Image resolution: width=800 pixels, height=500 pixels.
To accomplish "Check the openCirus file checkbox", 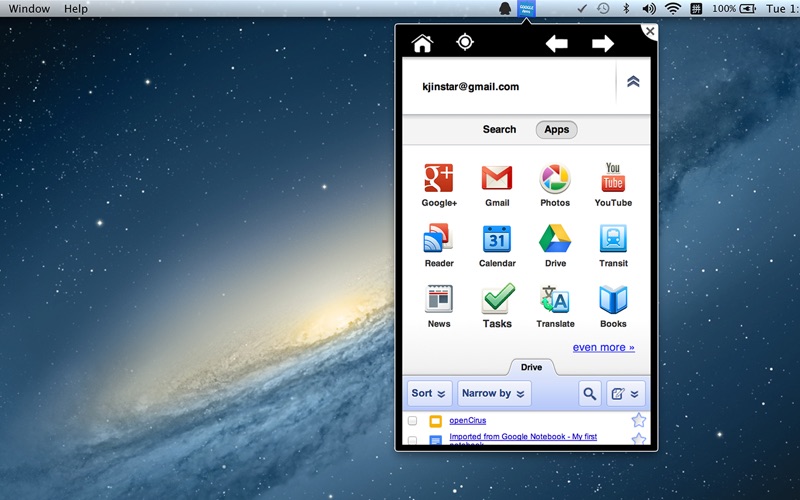I will (x=412, y=420).
